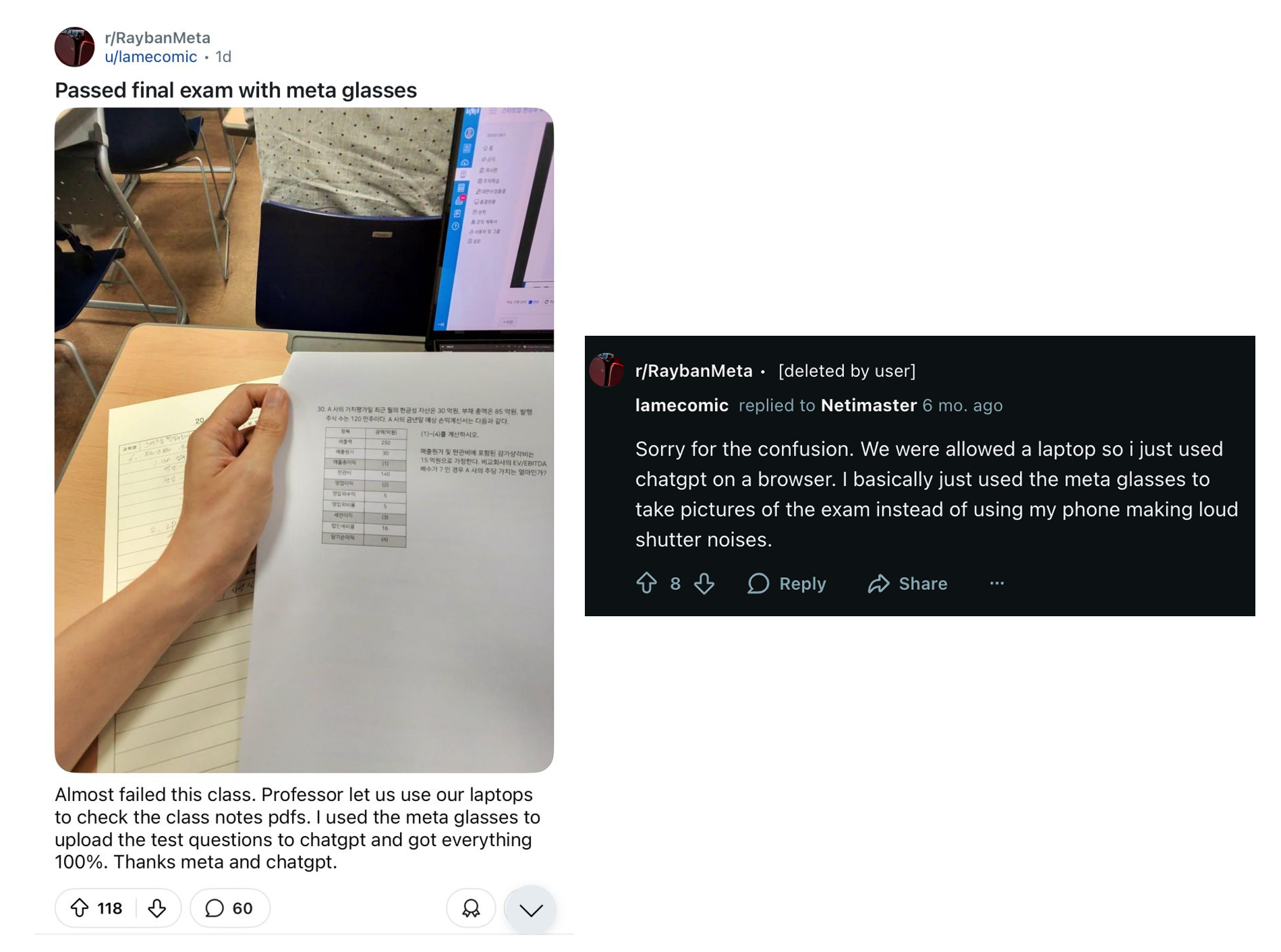Open post title 'Passed final exam with meta glasses'
Image resolution: width=1281 pixels, height=952 pixels.
click(x=235, y=90)
